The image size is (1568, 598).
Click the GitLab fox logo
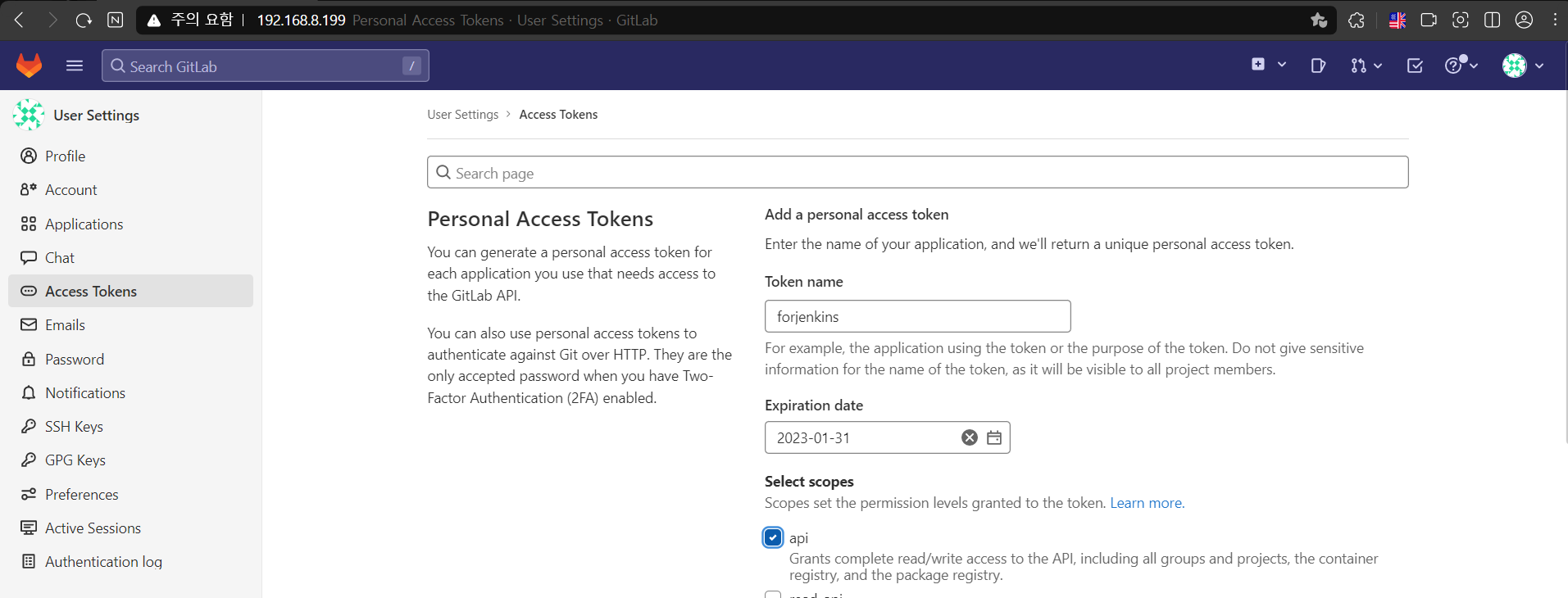click(x=30, y=66)
